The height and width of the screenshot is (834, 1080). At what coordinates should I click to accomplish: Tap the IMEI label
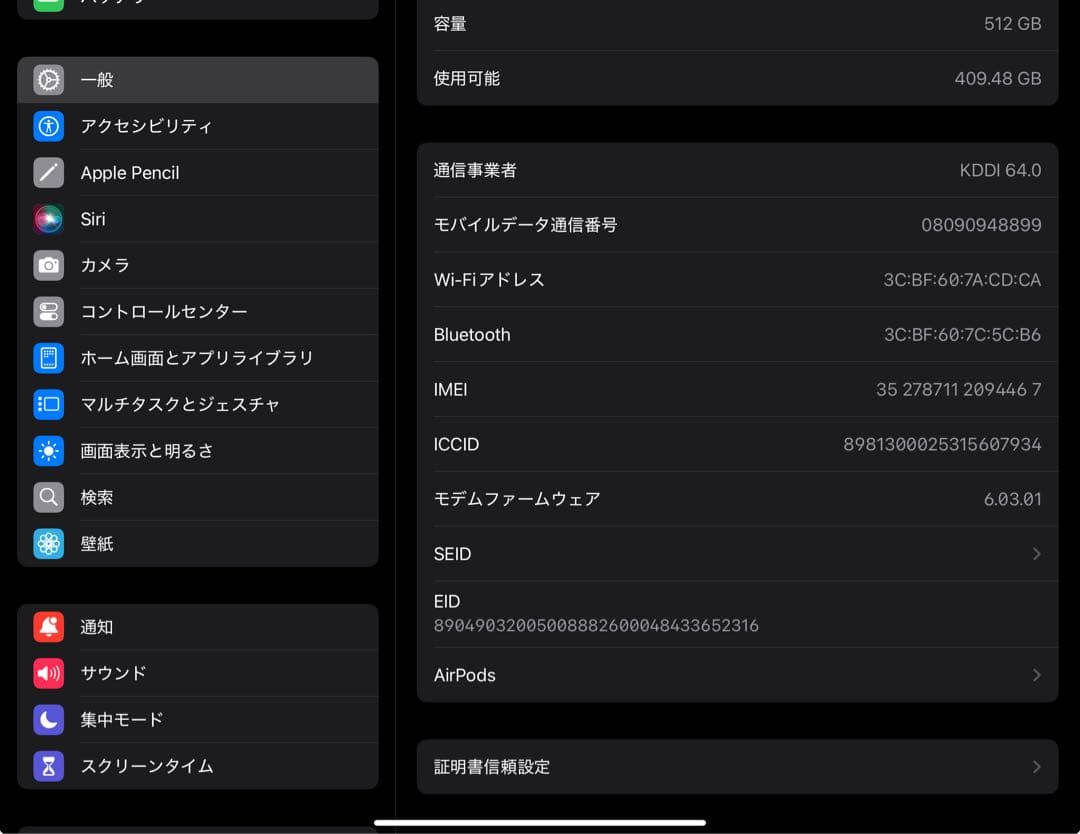click(x=450, y=390)
